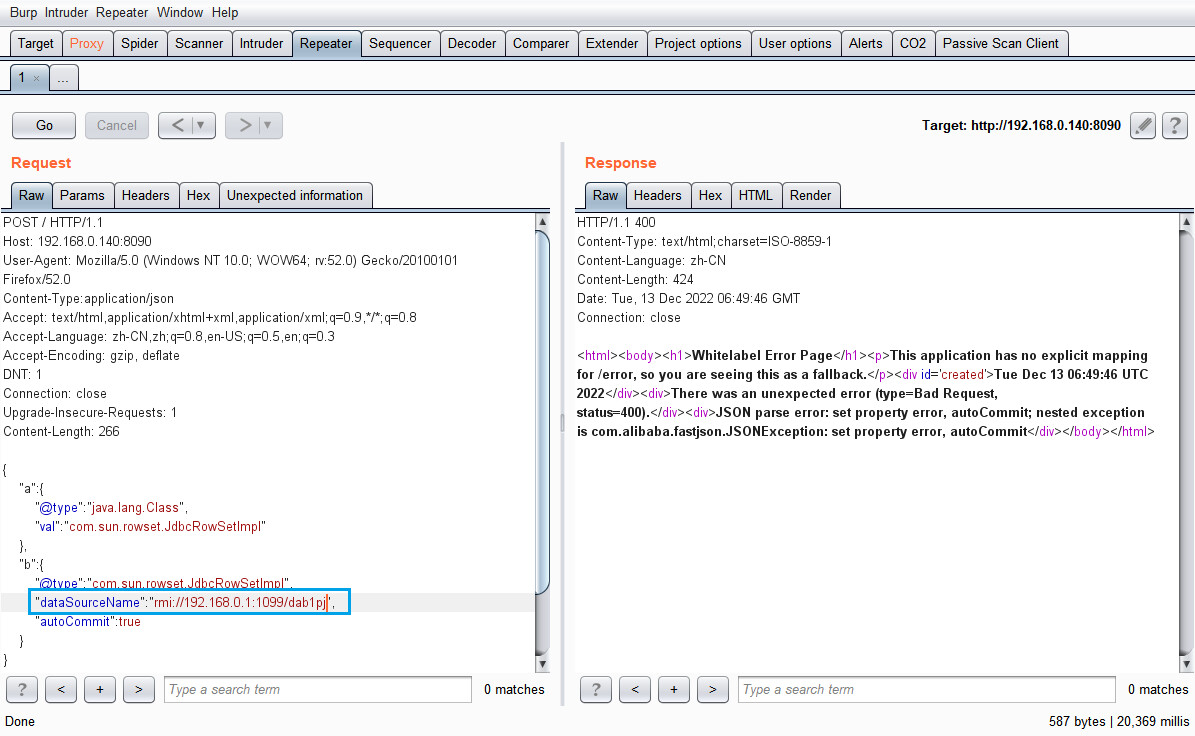This screenshot has height=736, width=1195.
Task: Close Repeater request tab 1
Action: point(37,78)
